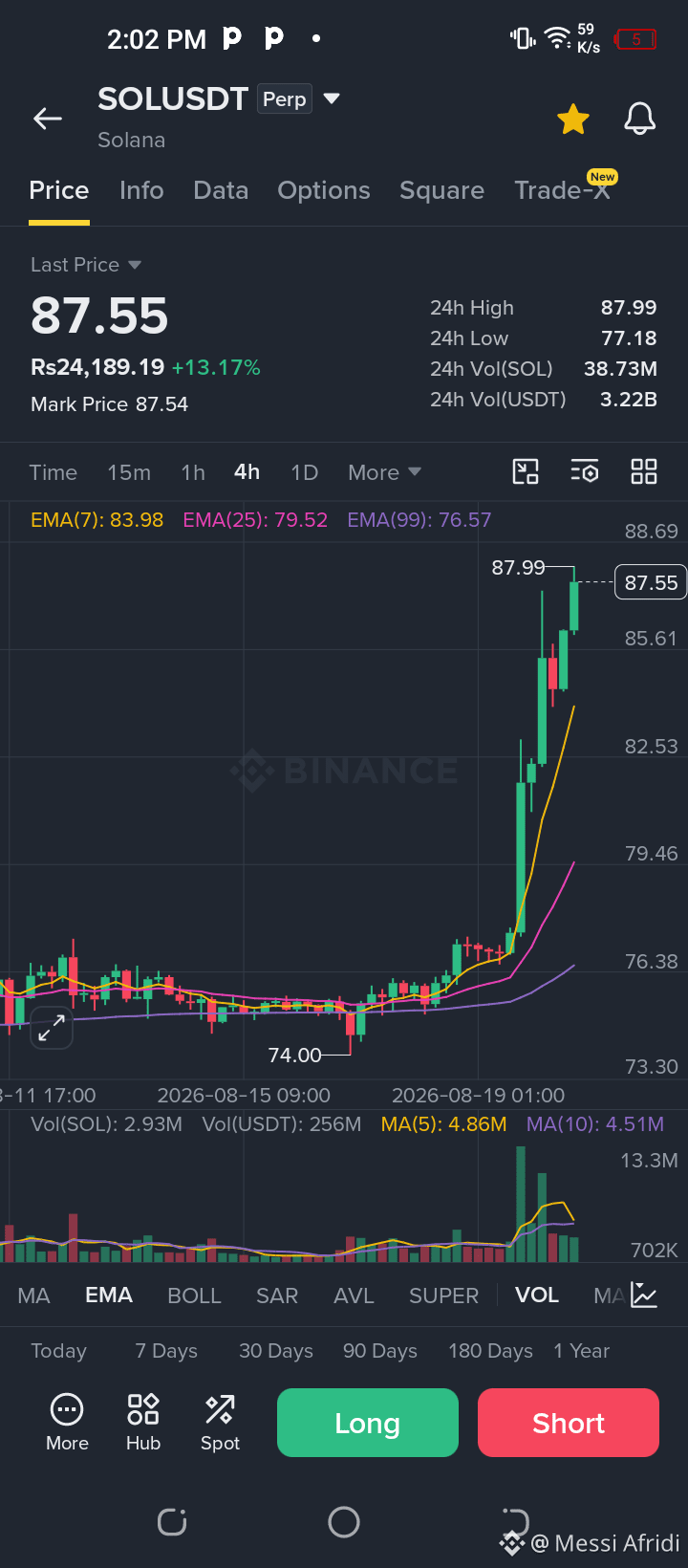Toggle the BOLL indicator
688x1568 pixels.
click(194, 1296)
